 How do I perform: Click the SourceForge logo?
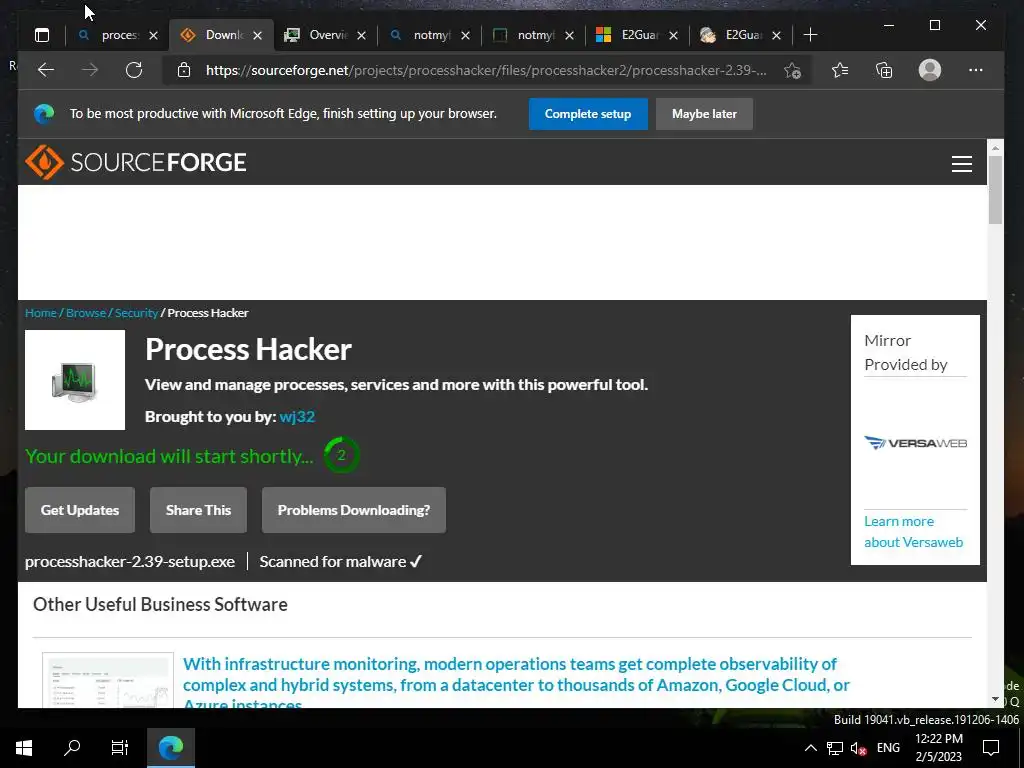click(136, 162)
